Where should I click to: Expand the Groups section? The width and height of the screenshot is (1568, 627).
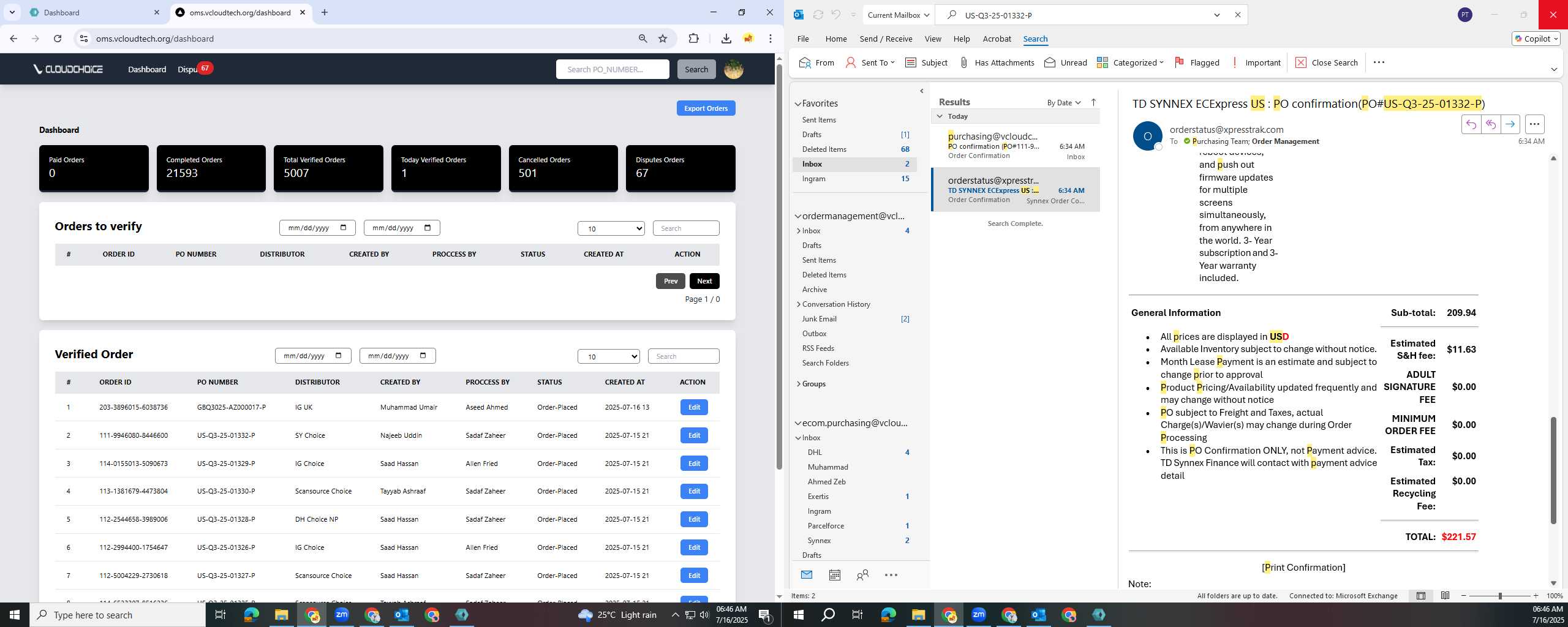click(799, 384)
